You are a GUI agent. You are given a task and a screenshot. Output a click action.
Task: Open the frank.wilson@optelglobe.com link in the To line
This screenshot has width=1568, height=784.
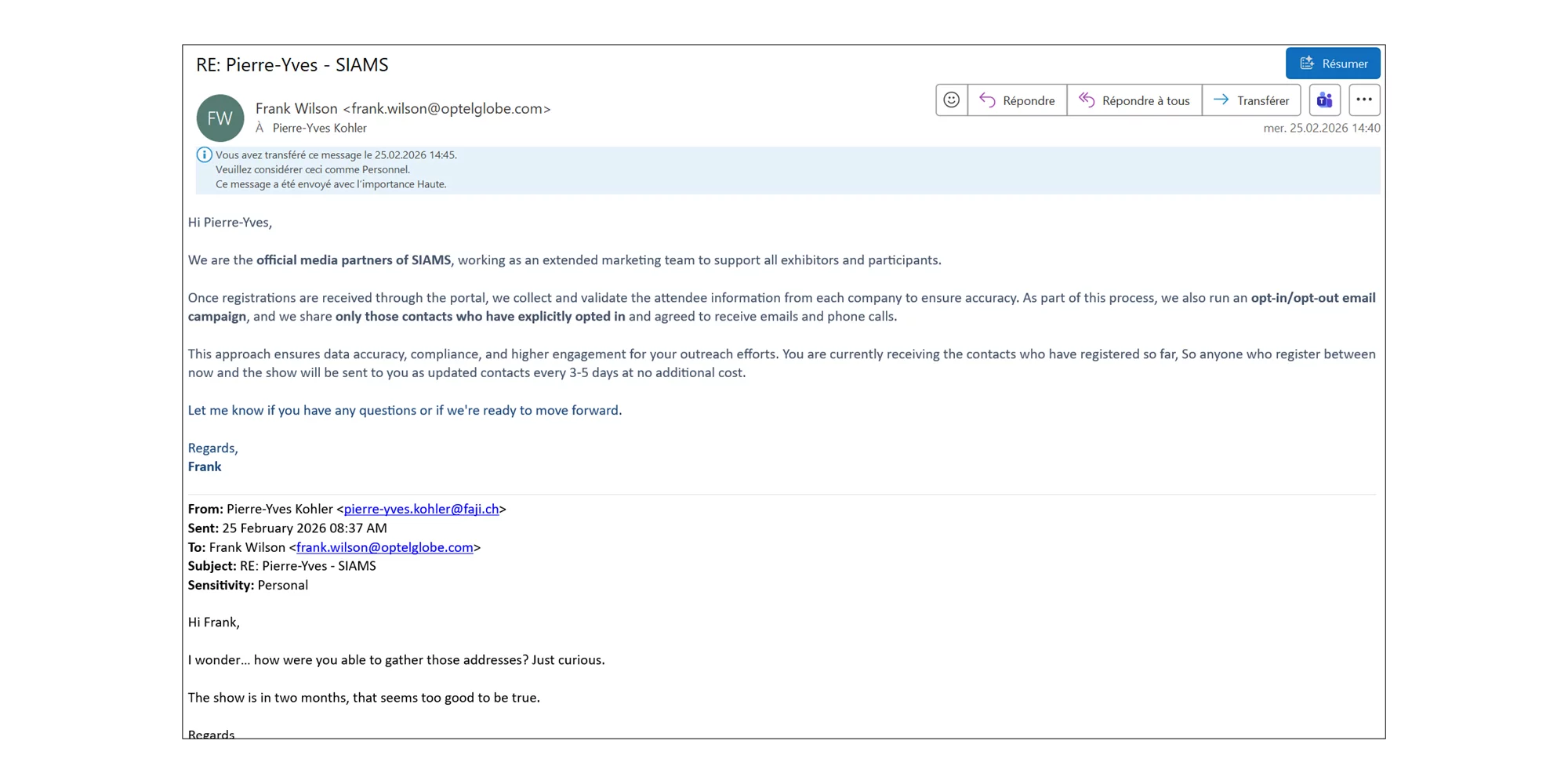tap(384, 547)
